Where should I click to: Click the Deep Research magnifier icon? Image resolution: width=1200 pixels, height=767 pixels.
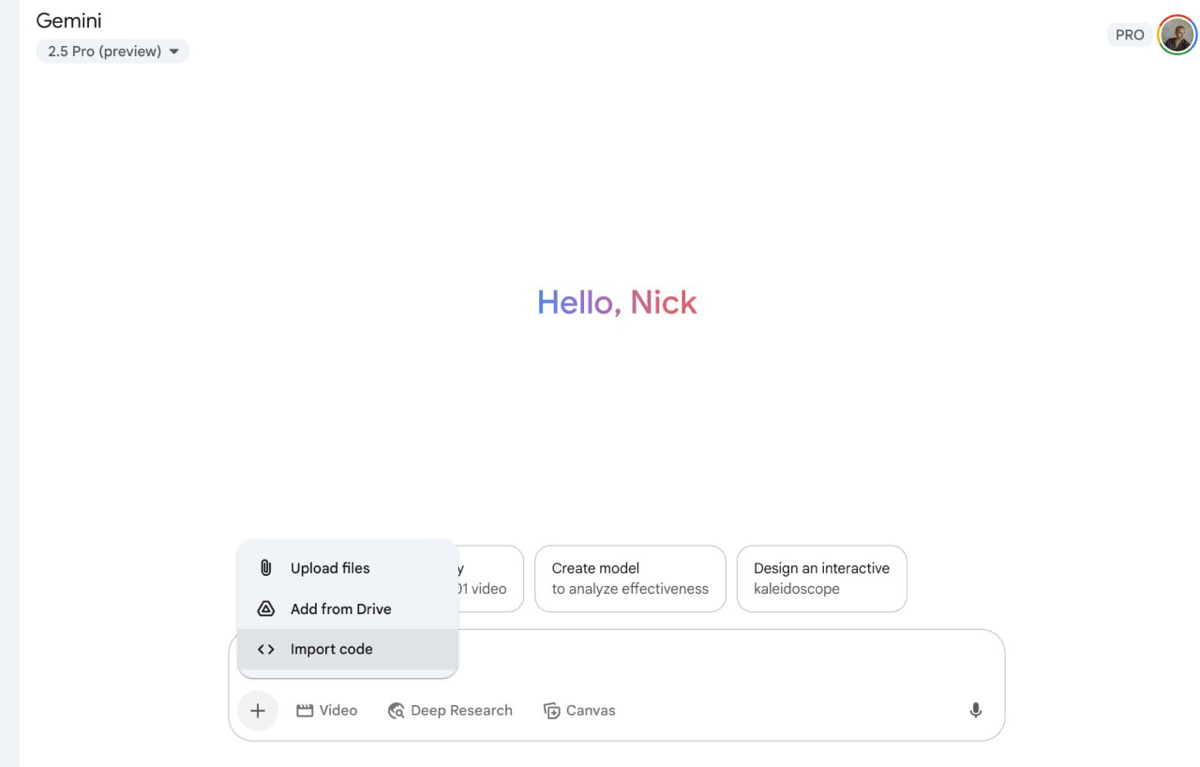click(x=396, y=711)
